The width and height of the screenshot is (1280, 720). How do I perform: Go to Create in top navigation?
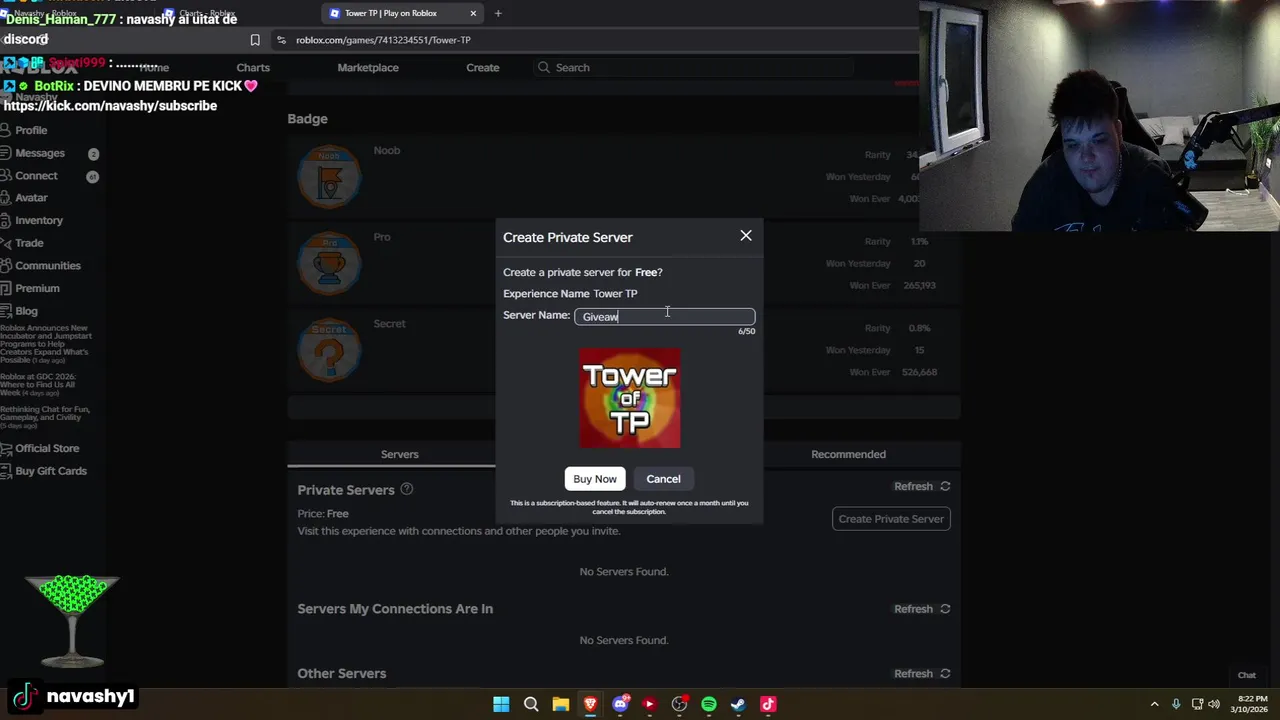[x=483, y=68]
